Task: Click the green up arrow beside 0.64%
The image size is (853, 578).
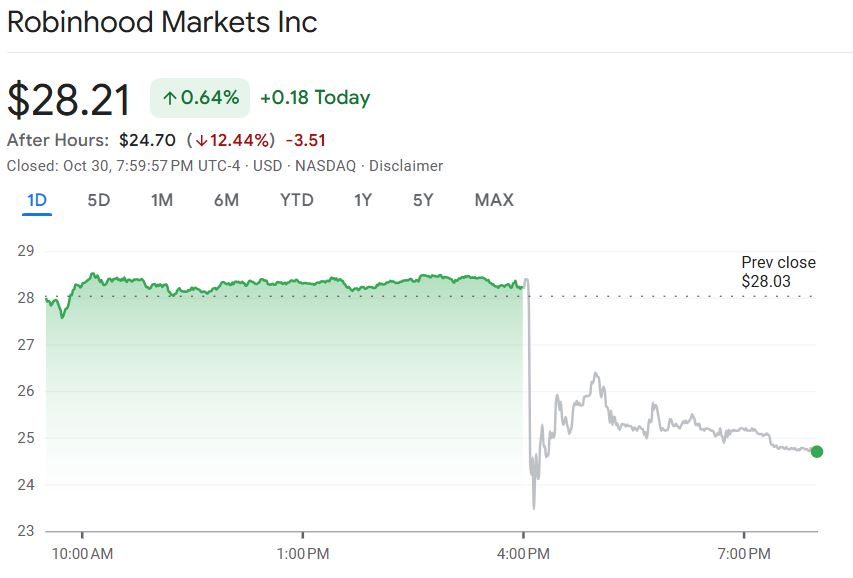Action: 170,98
